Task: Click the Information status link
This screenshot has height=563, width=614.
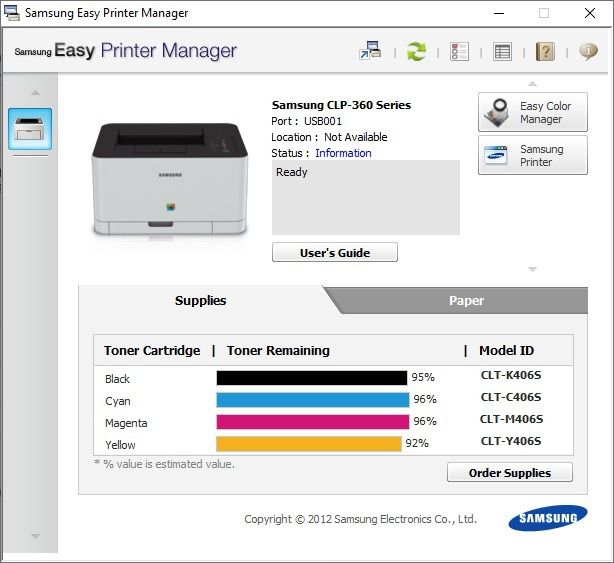Action: click(x=343, y=153)
